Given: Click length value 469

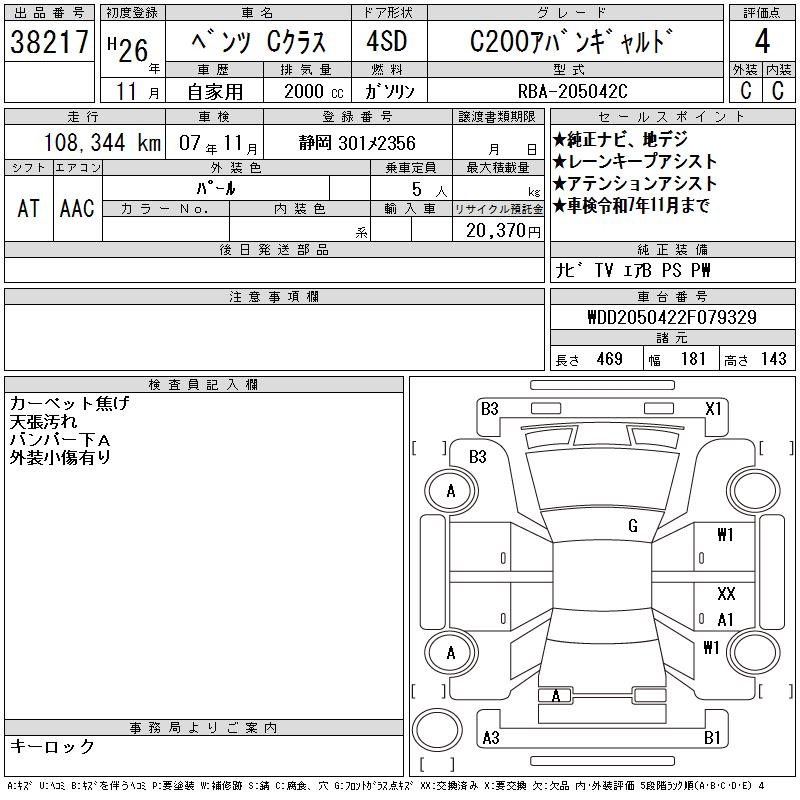Looking at the screenshot, I should point(609,359).
